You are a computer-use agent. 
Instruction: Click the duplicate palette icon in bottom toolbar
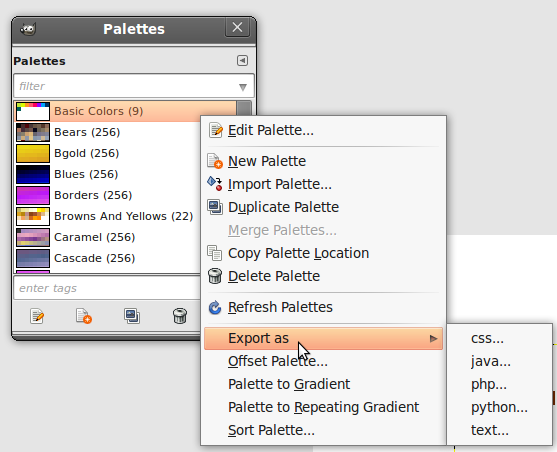point(132,316)
